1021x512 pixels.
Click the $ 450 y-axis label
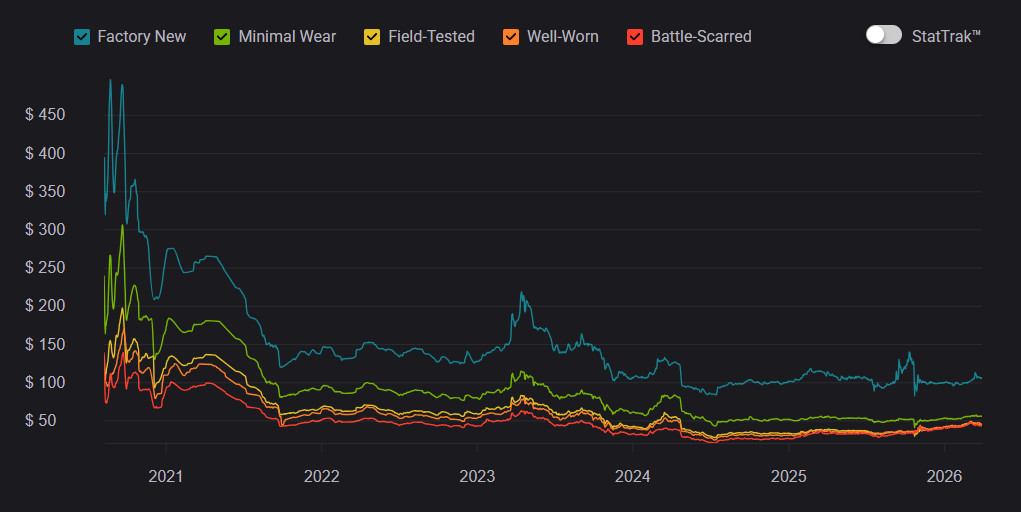(x=45, y=115)
